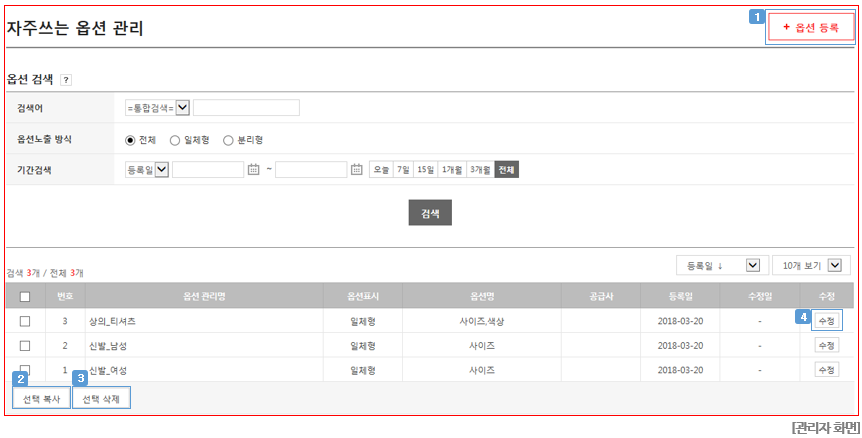862x438 pixels.
Task: Check the box for 신발_남성 row
Action: 25,346
